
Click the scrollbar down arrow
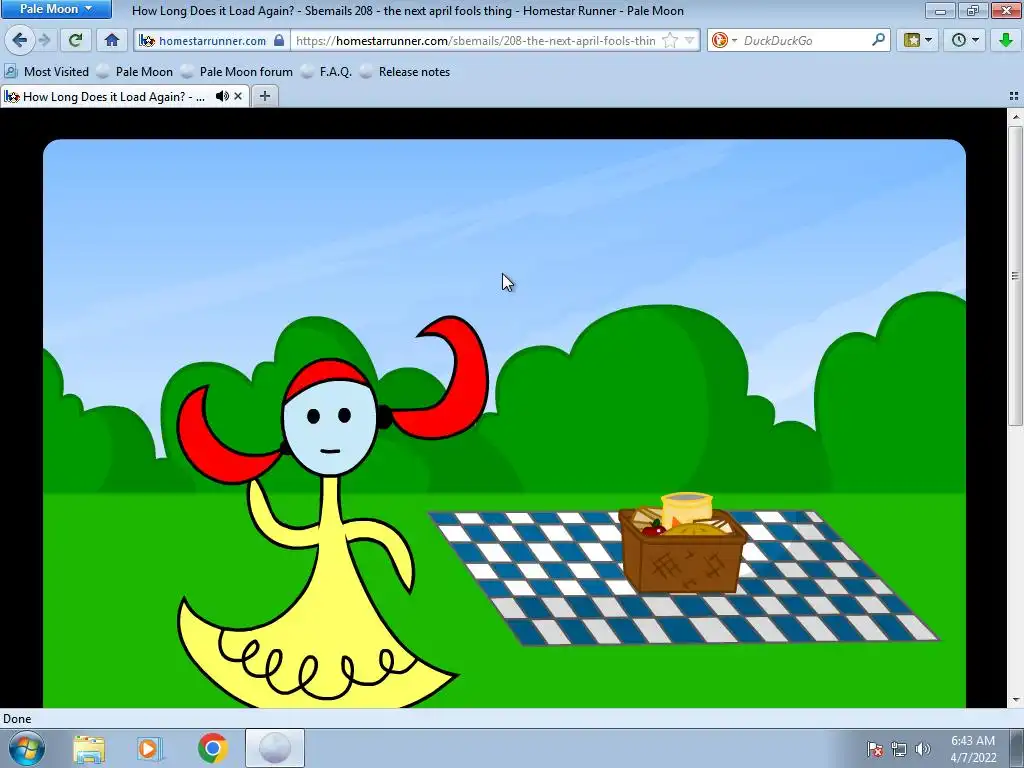[x=1015, y=700]
